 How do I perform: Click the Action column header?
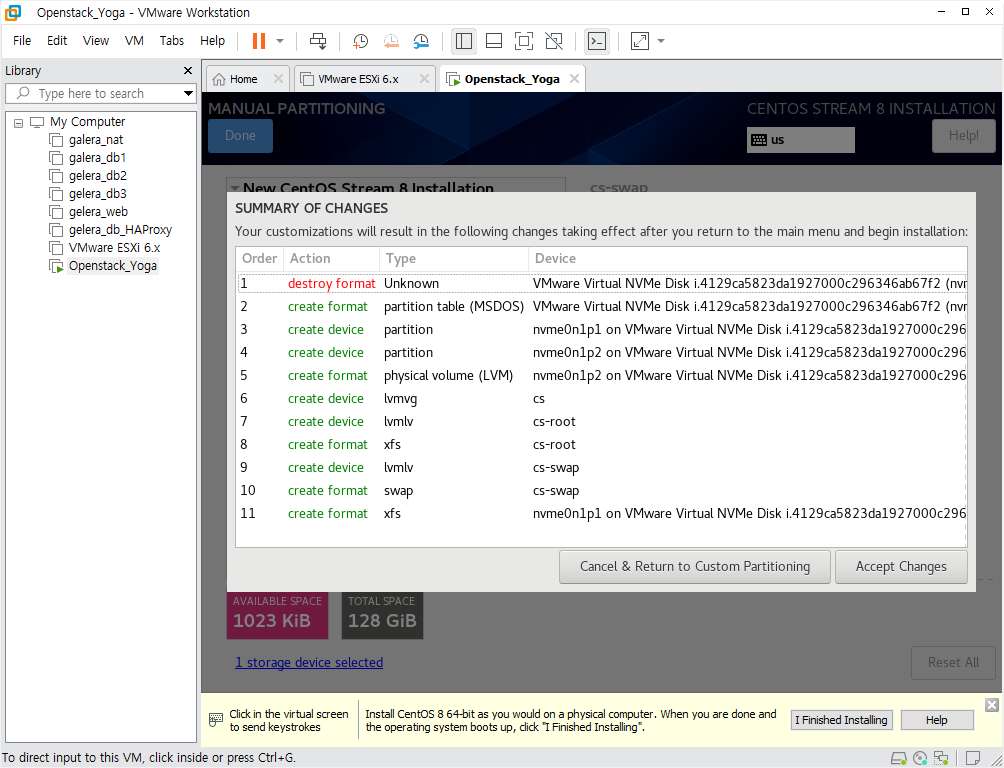coord(331,259)
